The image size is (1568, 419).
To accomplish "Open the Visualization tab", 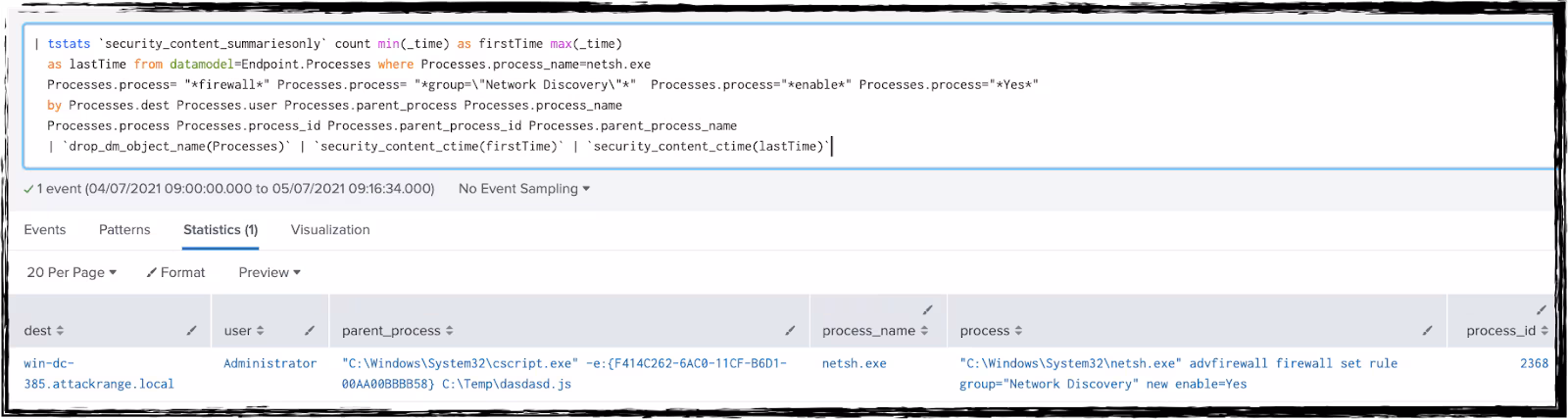I will pos(330,229).
